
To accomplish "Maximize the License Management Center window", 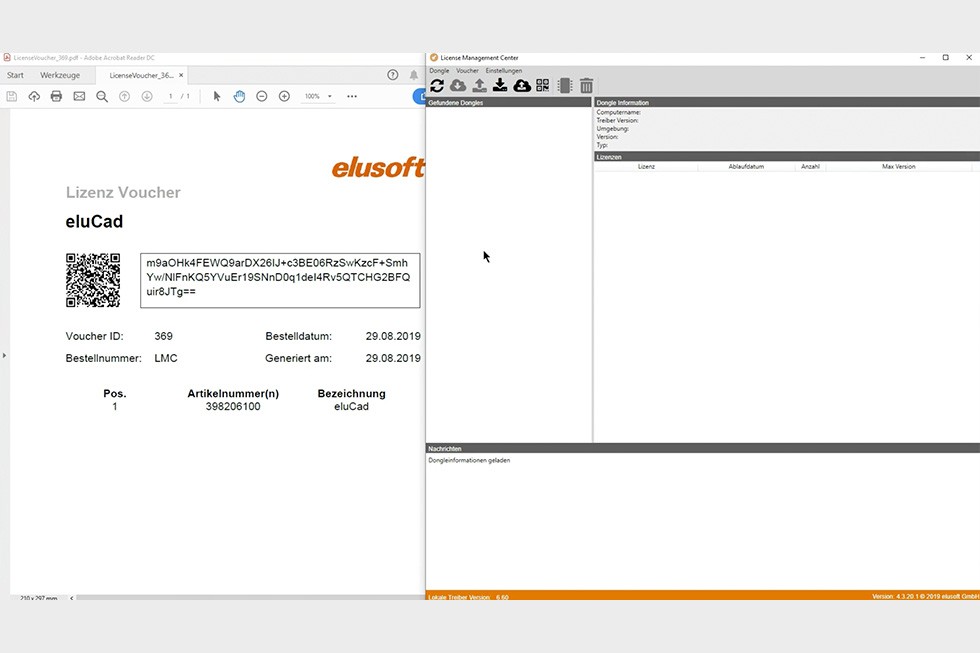I will pyautogui.click(x=946, y=57).
